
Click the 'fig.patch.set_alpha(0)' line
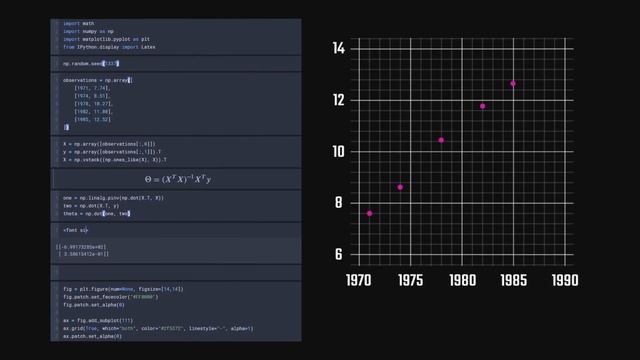[x=93, y=305]
